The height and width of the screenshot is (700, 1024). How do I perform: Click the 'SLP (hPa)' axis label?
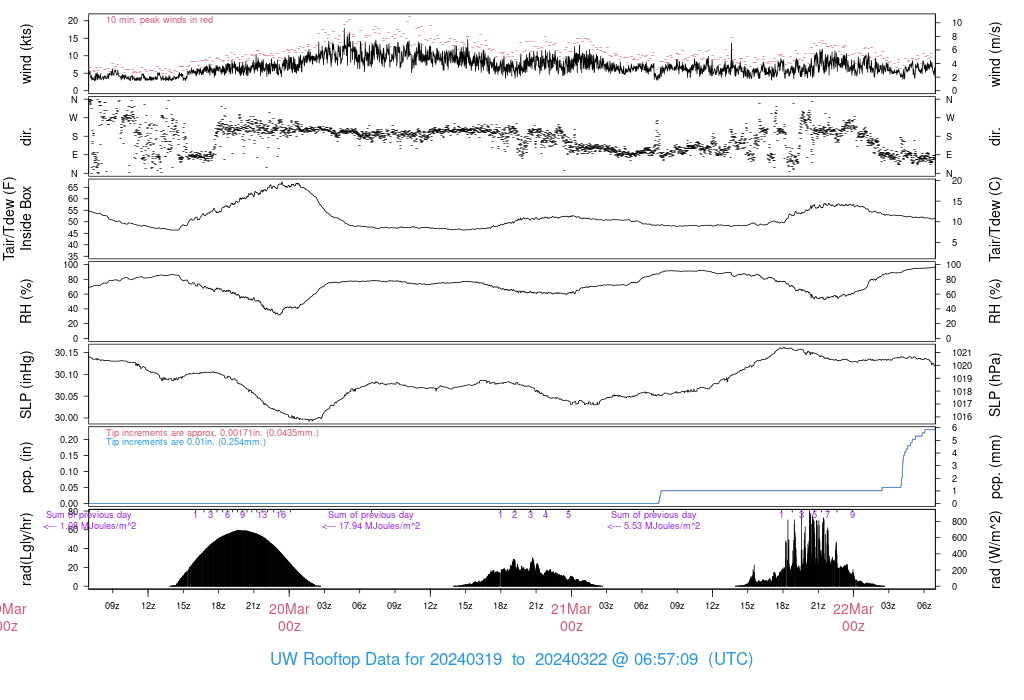pyautogui.click(x=995, y=385)
